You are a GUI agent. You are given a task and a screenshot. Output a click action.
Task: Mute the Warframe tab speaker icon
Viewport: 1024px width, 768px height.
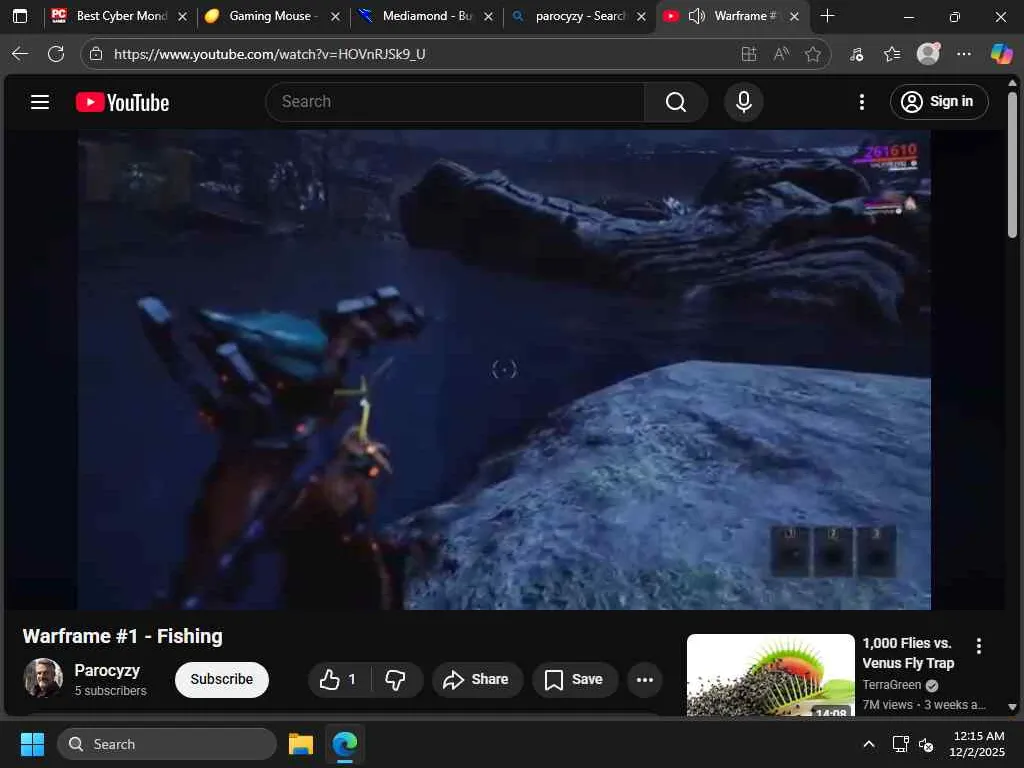697,16
